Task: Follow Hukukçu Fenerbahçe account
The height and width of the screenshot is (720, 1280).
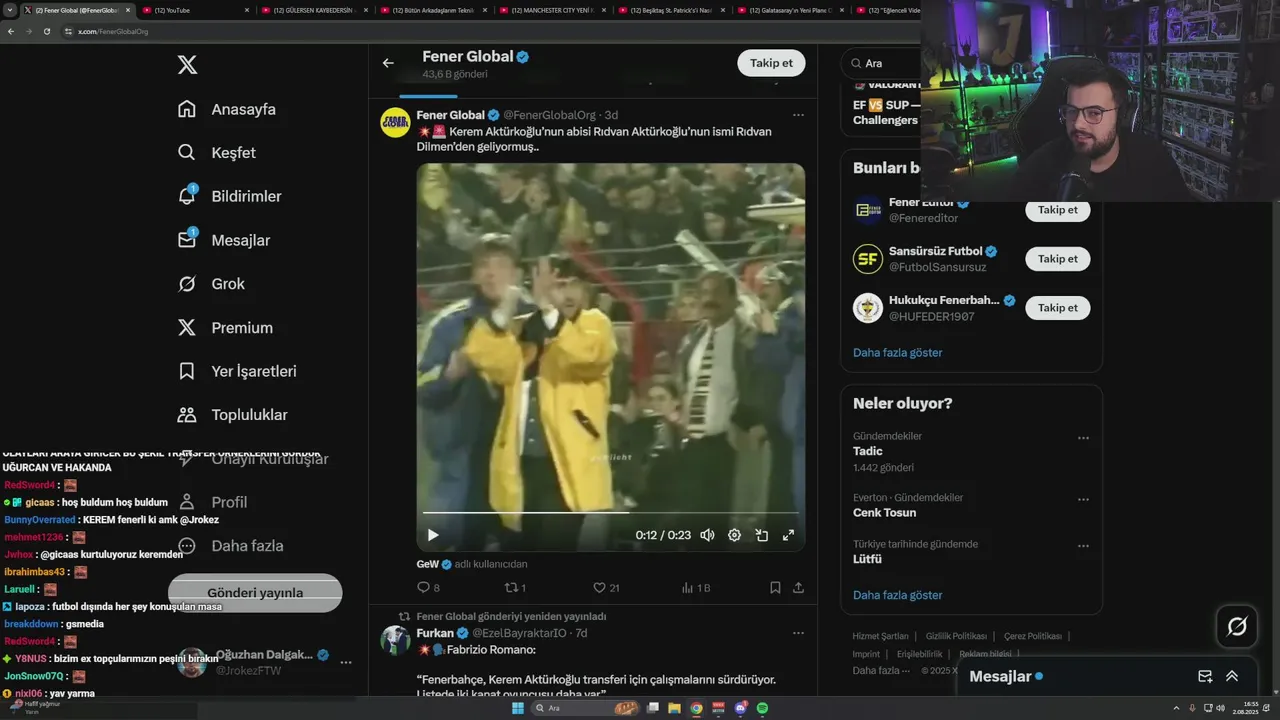Action: 1057,308
